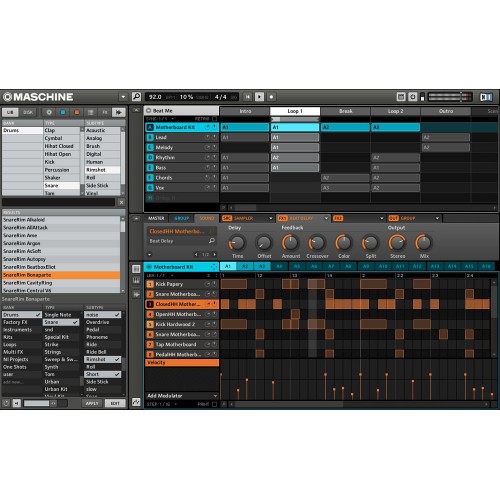This screenshot has width=500, height=500.
Task: Select the samples filter icon with the arrow
Action: pyautogui.click(x=118, y=112)
